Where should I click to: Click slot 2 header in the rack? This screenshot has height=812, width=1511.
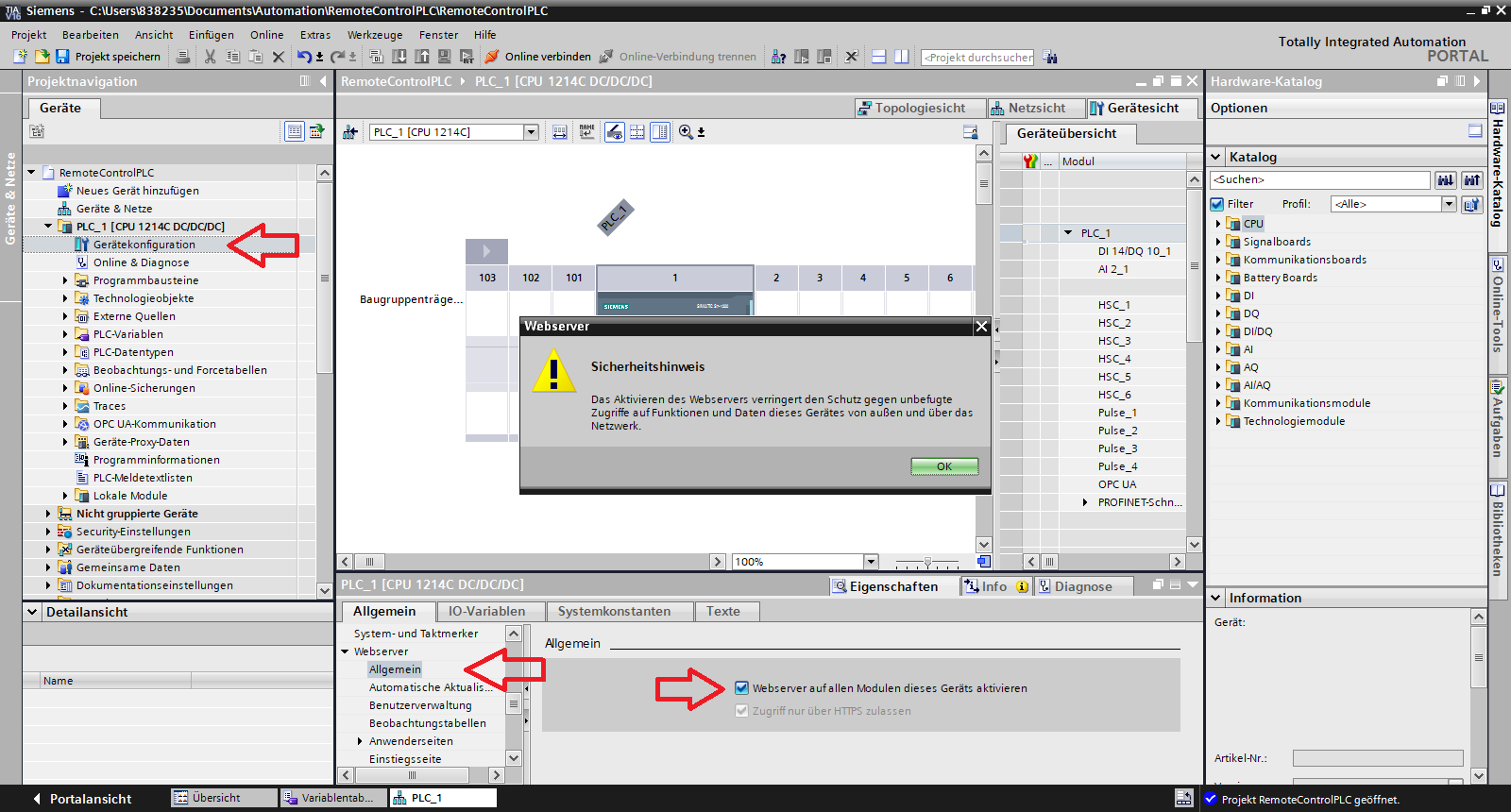click(x=776, y=278)
